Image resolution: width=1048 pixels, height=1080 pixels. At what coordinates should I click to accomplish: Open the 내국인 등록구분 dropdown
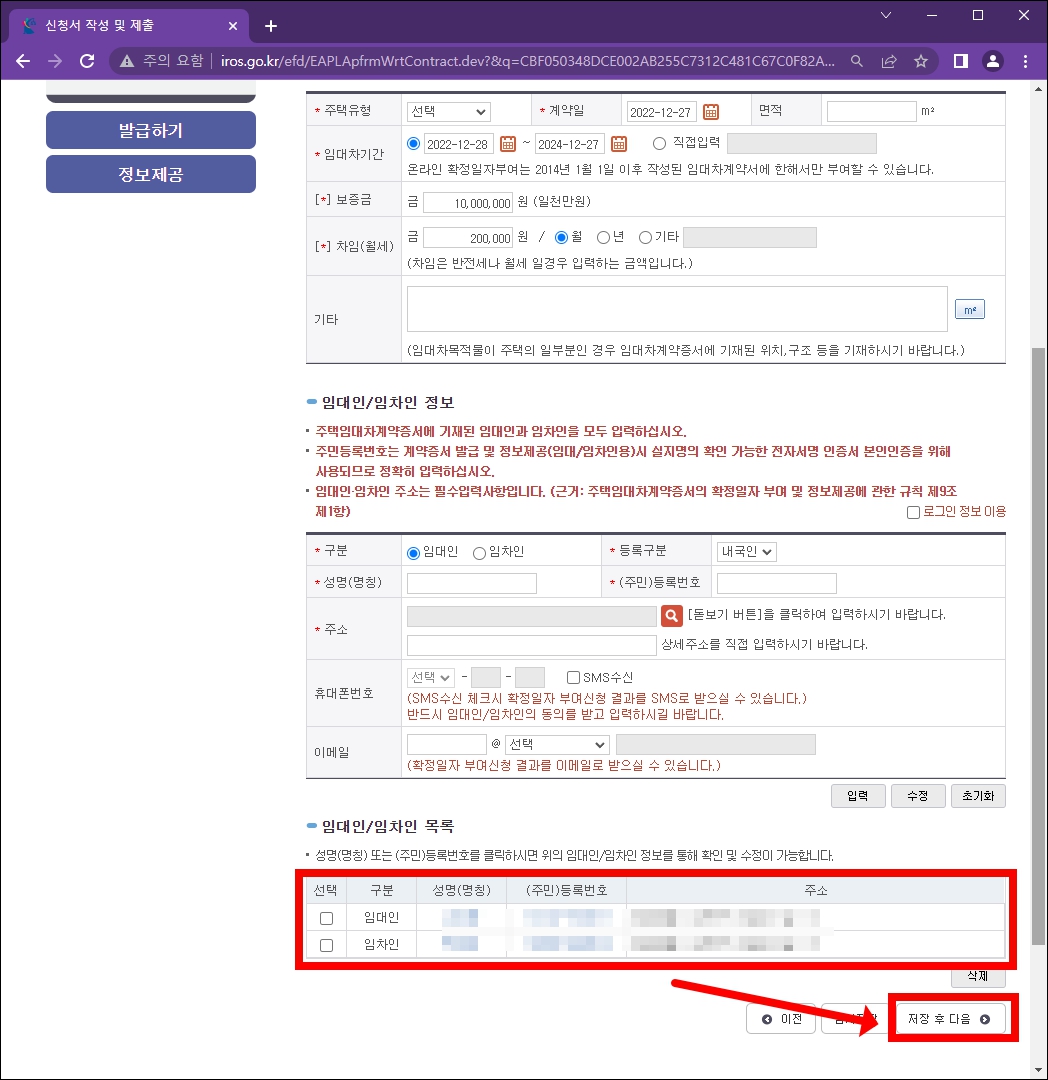point(745,551)
